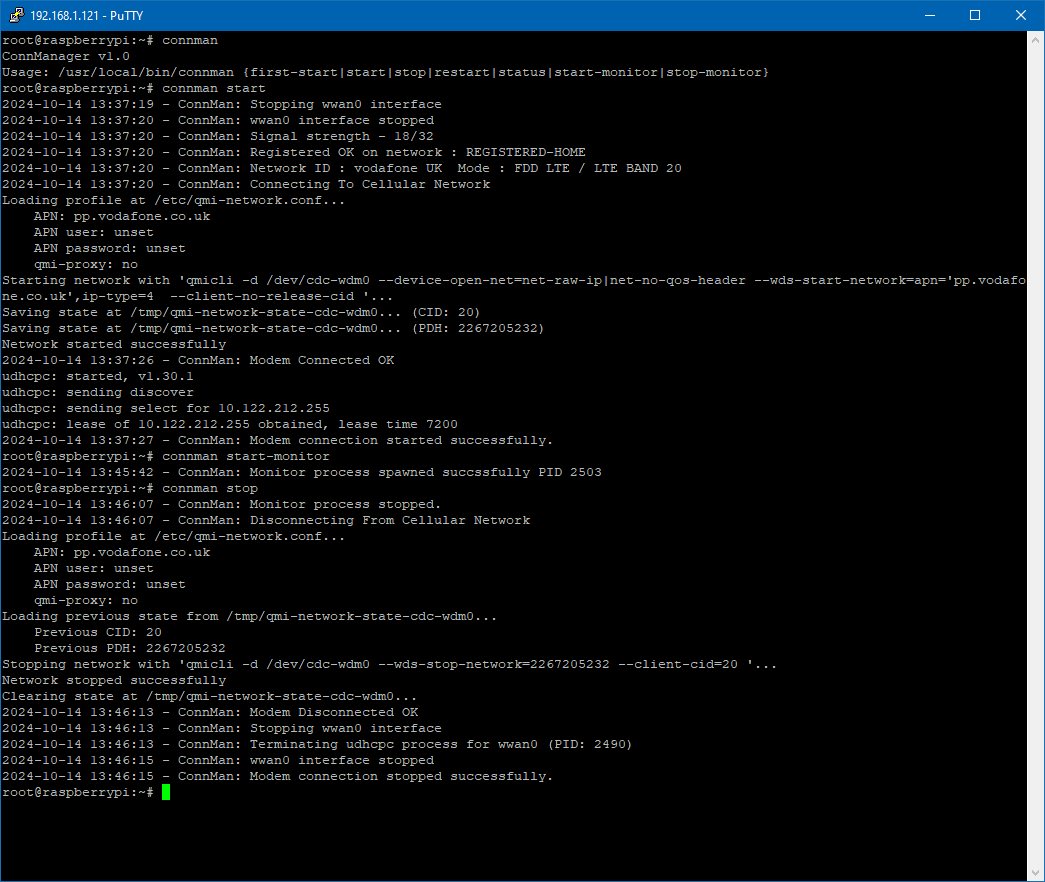1045x882 pixels.
Task: Click the last root@raspberrypi prompt
Action: (x=78, y=792)
